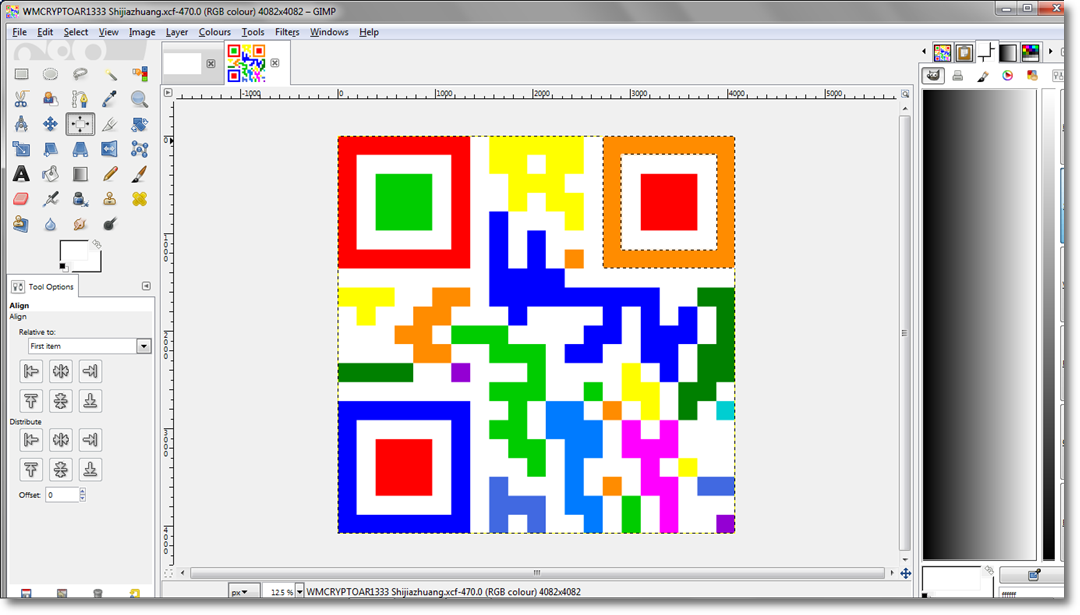Open the px unit dropdown in status bar
1080x615 pixels.
pos(244,592)
